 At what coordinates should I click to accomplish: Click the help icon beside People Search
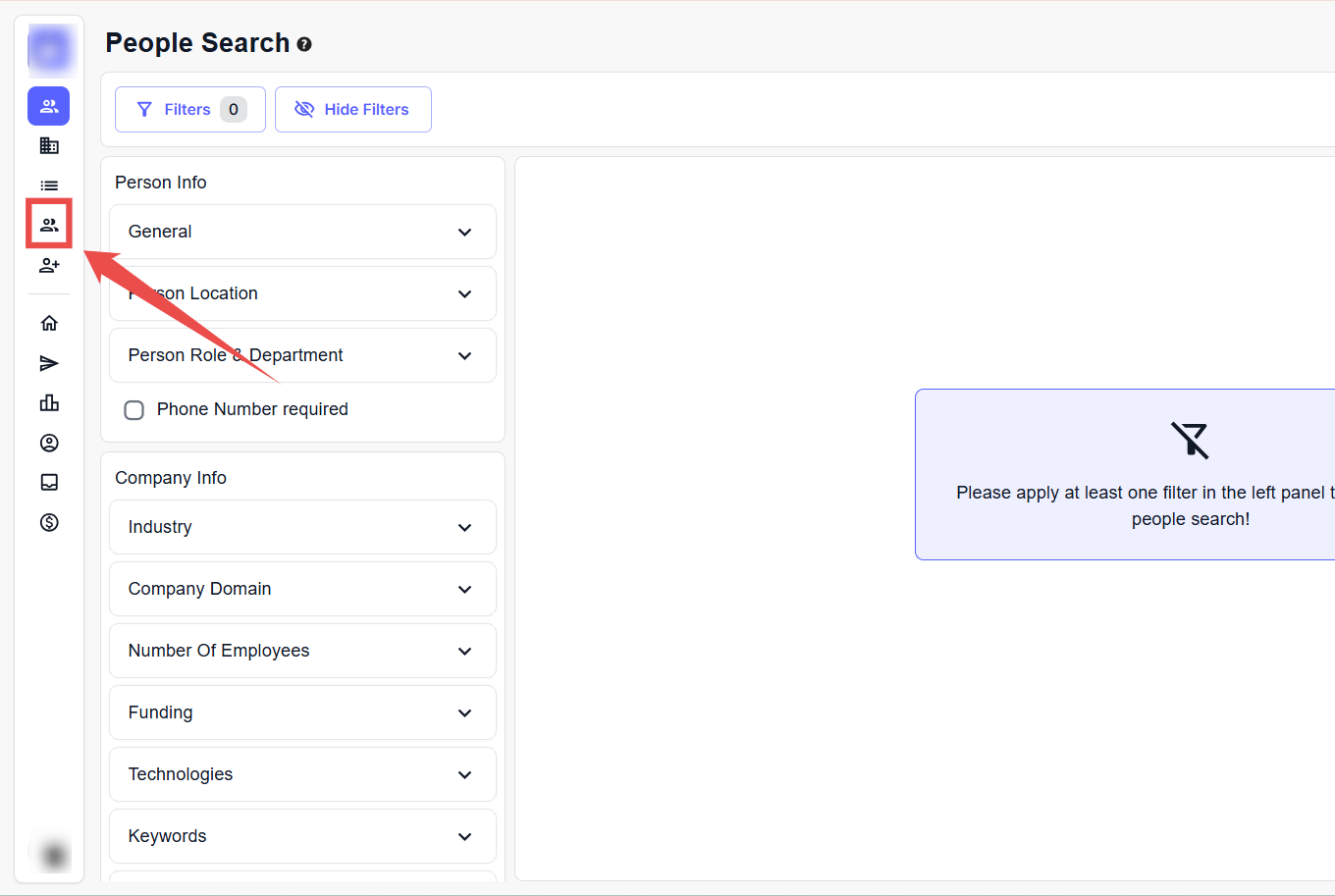coord(304,44)
